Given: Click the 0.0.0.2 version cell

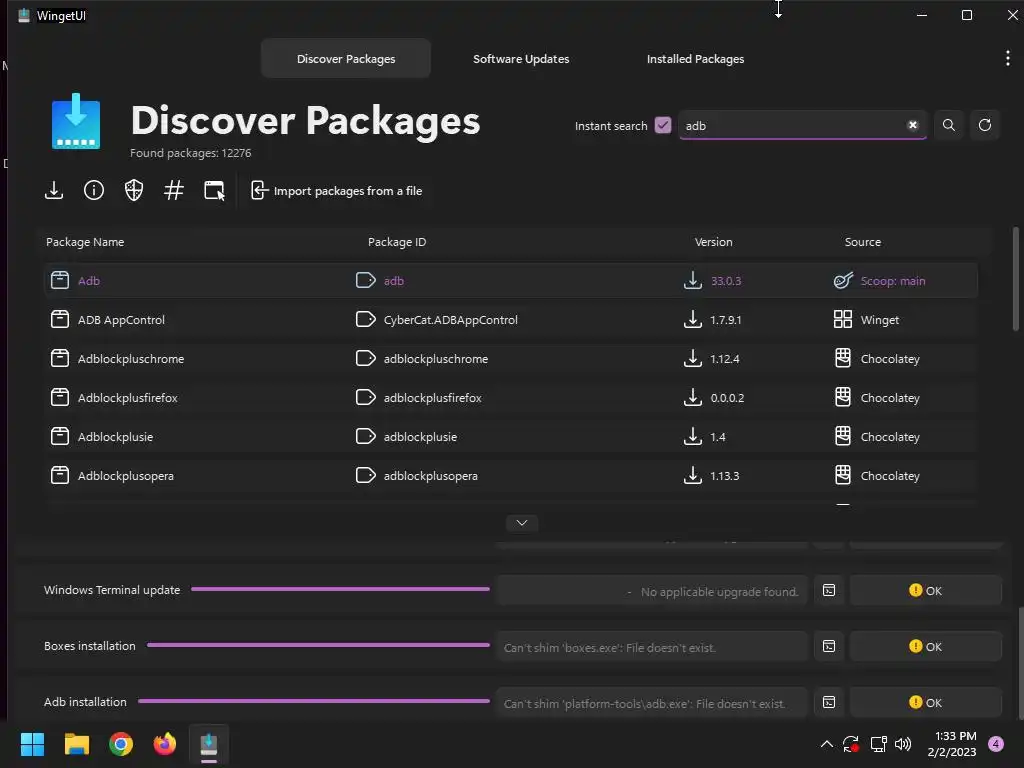Looking at the screenshot, I should [x=727, y=398].
